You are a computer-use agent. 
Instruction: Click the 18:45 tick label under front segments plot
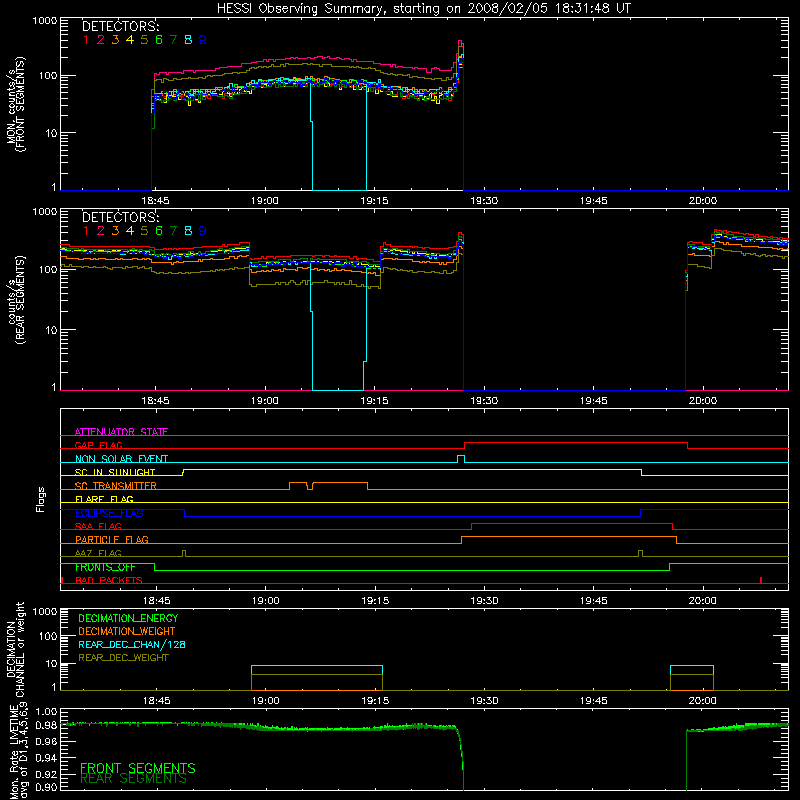point(155,201)
